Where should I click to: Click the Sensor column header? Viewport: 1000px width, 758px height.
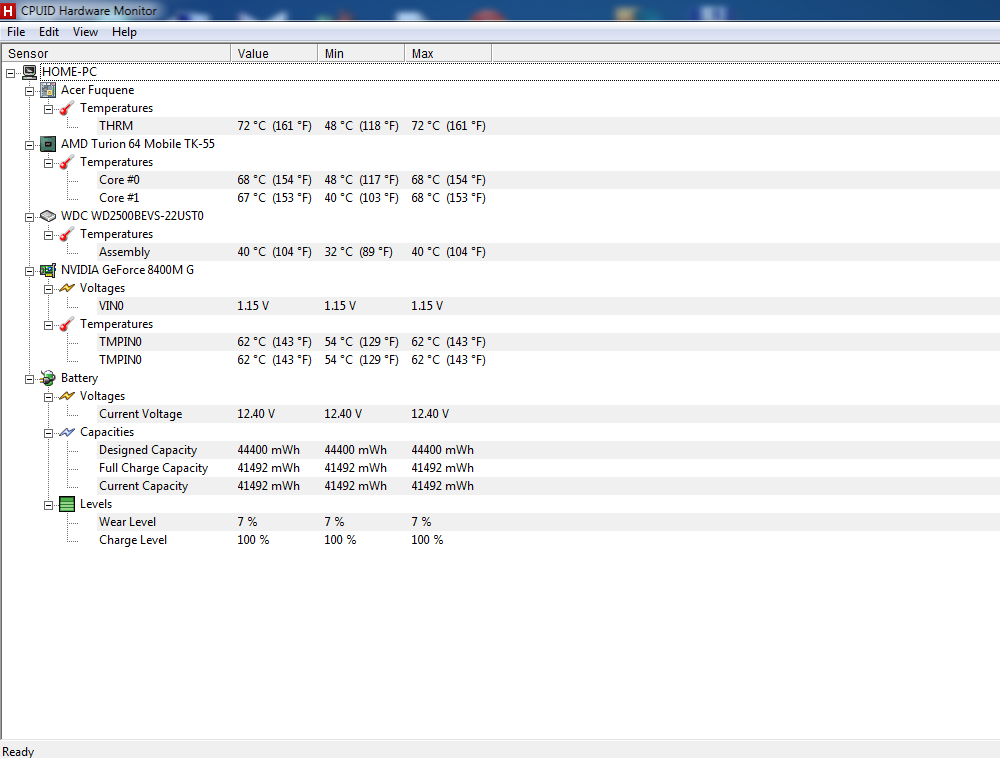click(x=116, y=54)
